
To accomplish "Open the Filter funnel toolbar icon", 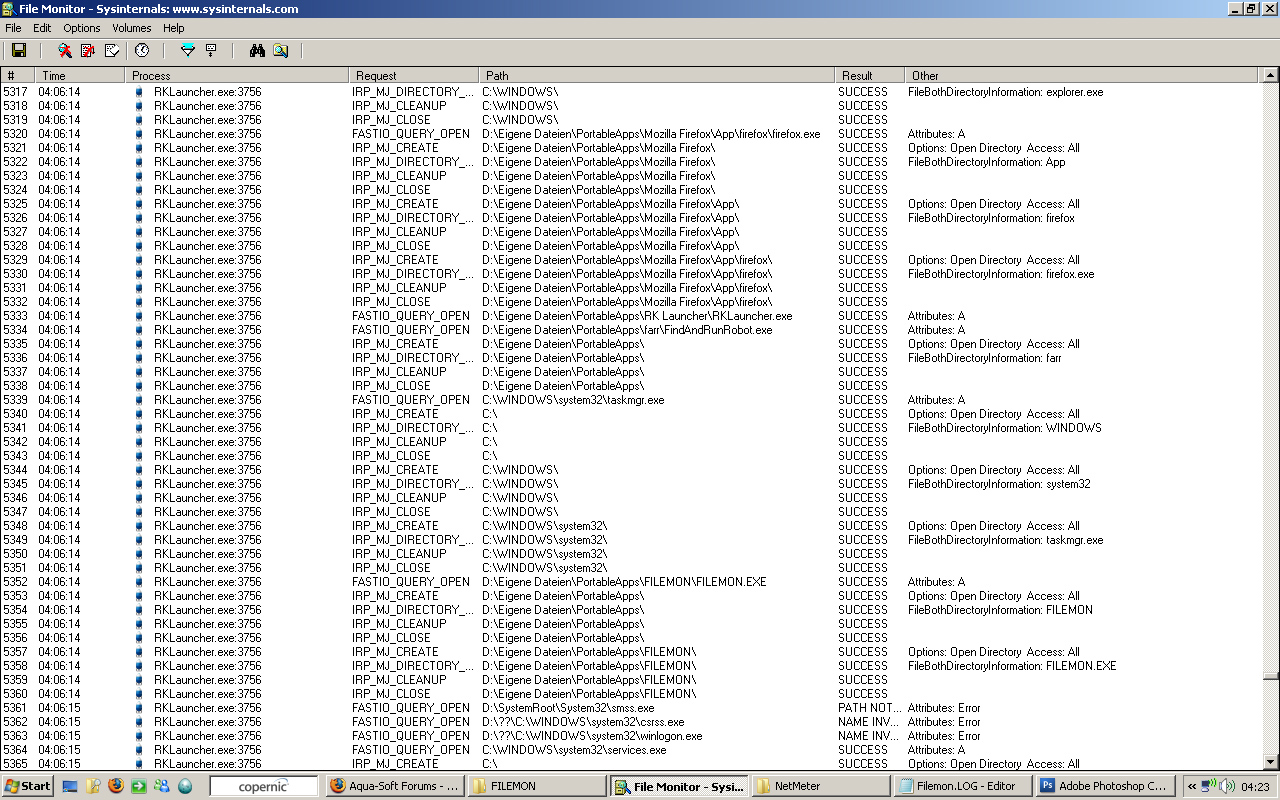I will (x=187, y=50).
